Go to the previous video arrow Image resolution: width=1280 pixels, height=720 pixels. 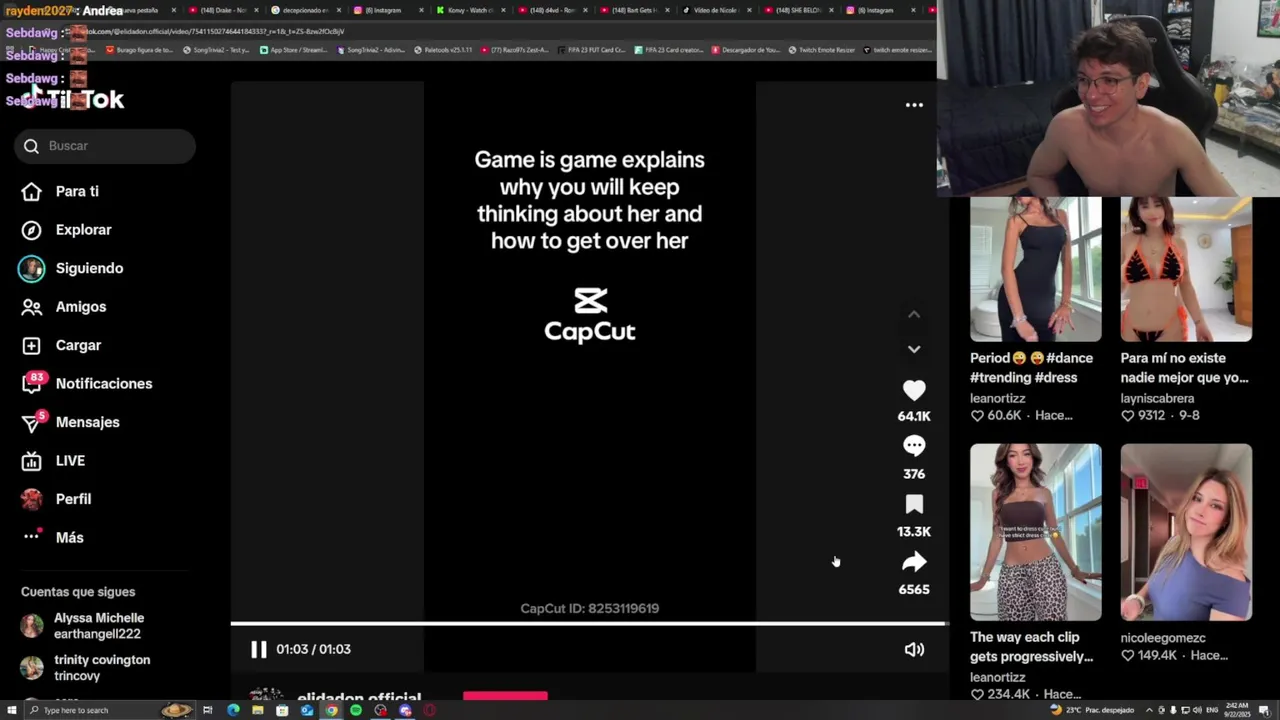914,314
